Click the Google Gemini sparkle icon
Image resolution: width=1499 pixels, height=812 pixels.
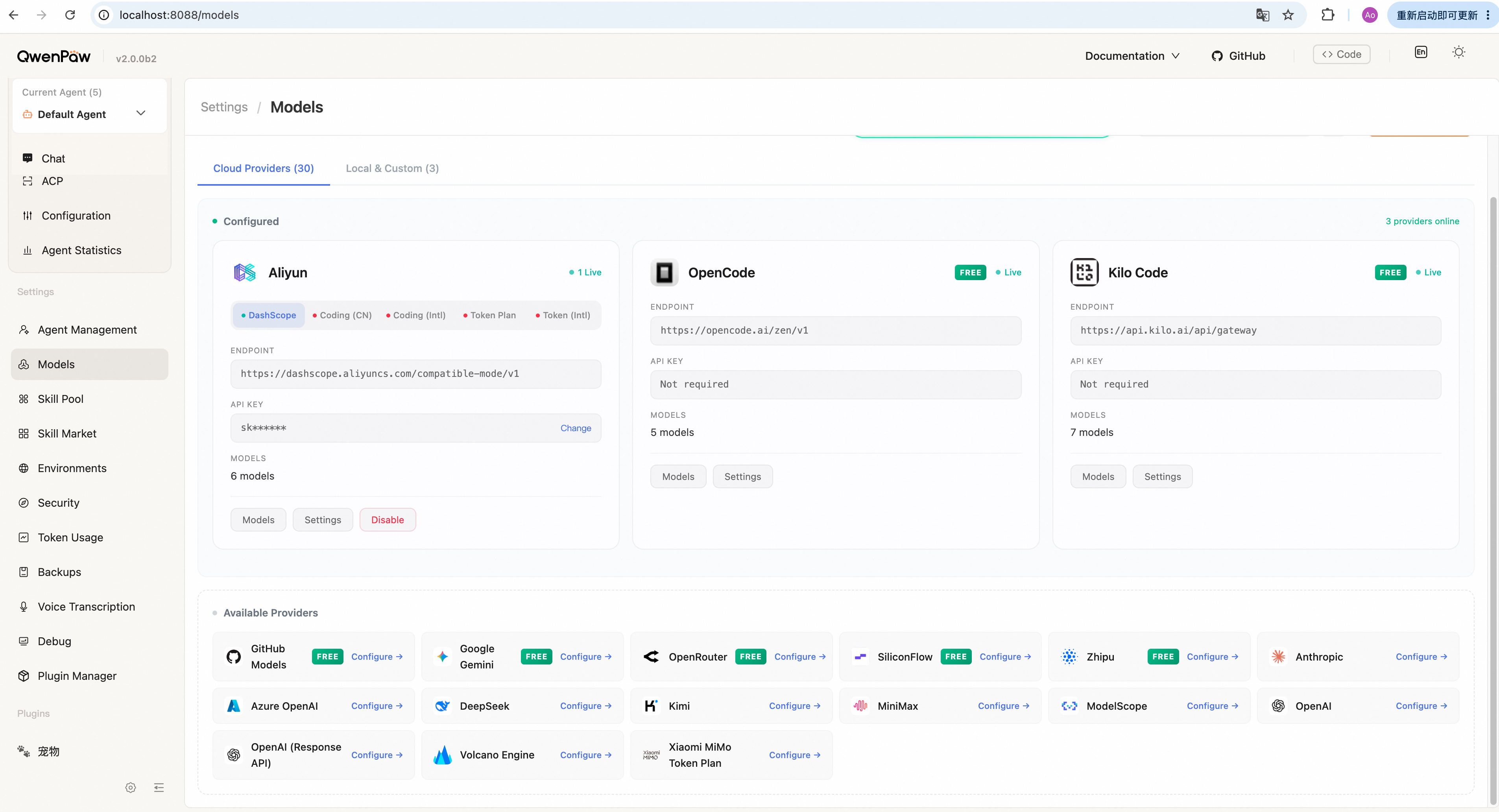(442, 657)
